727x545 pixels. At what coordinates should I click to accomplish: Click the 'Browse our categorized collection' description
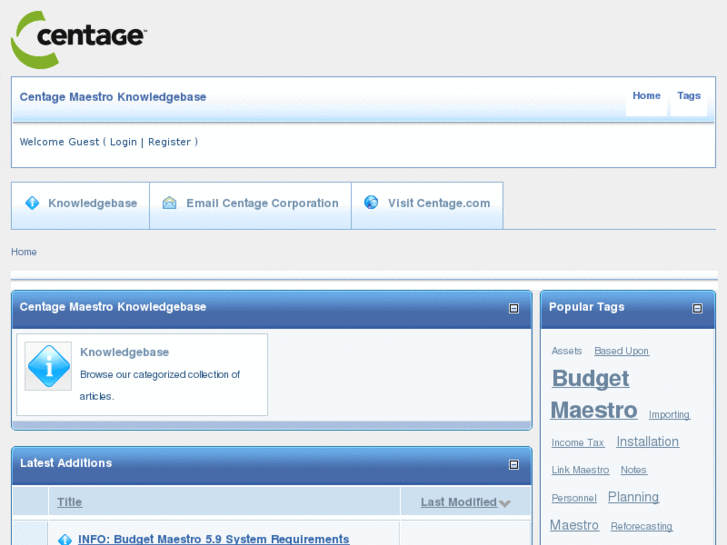click(159, 385)
